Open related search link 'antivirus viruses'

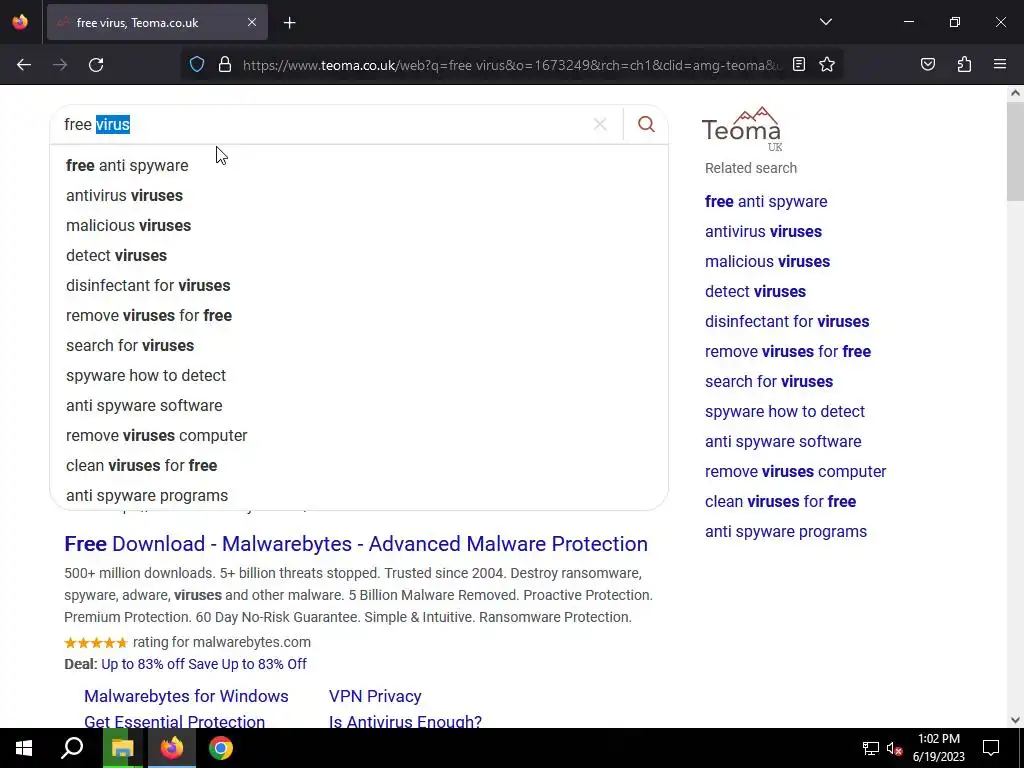763,231
